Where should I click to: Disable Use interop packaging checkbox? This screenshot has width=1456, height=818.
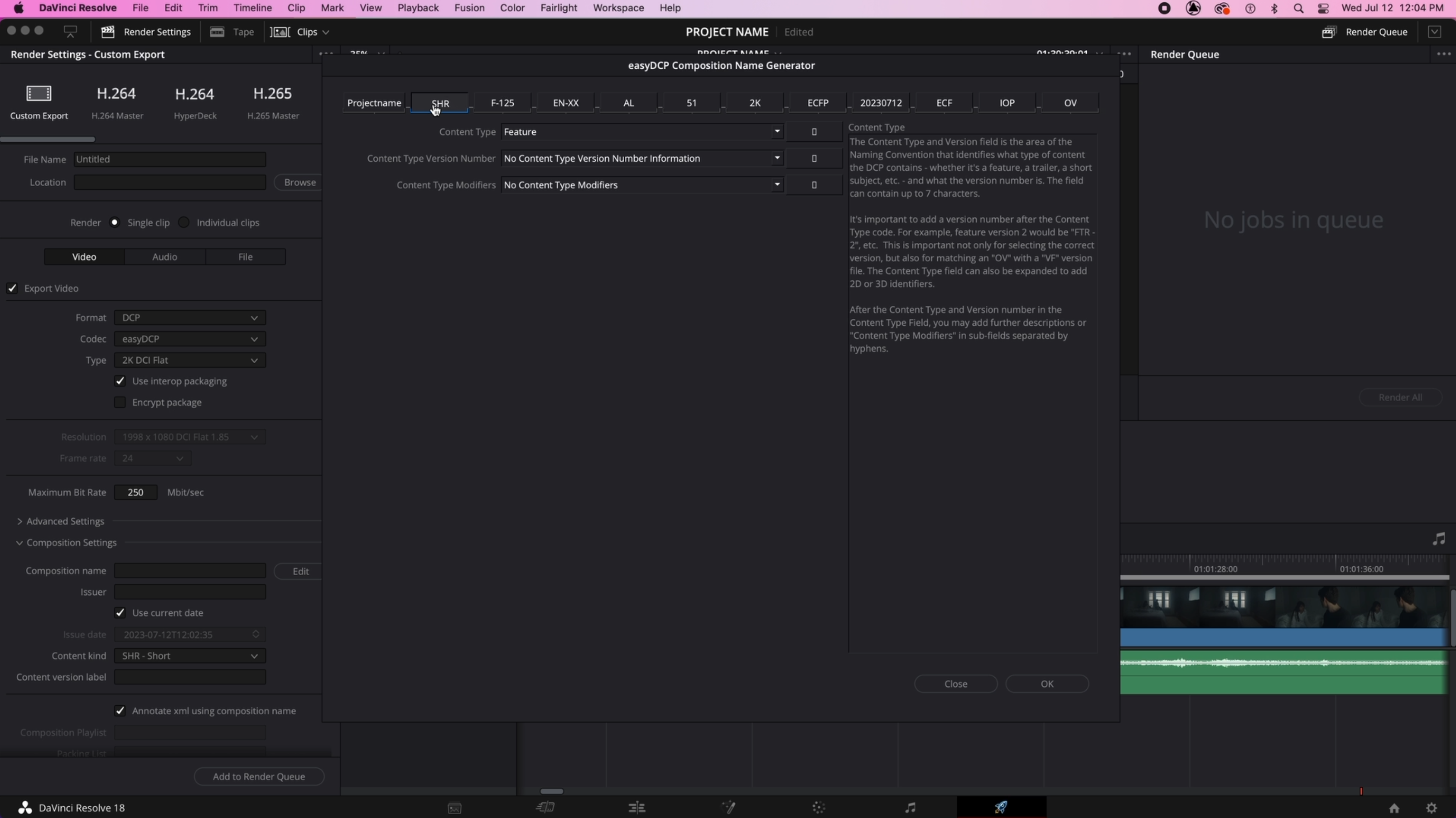(x=120, y=381)
